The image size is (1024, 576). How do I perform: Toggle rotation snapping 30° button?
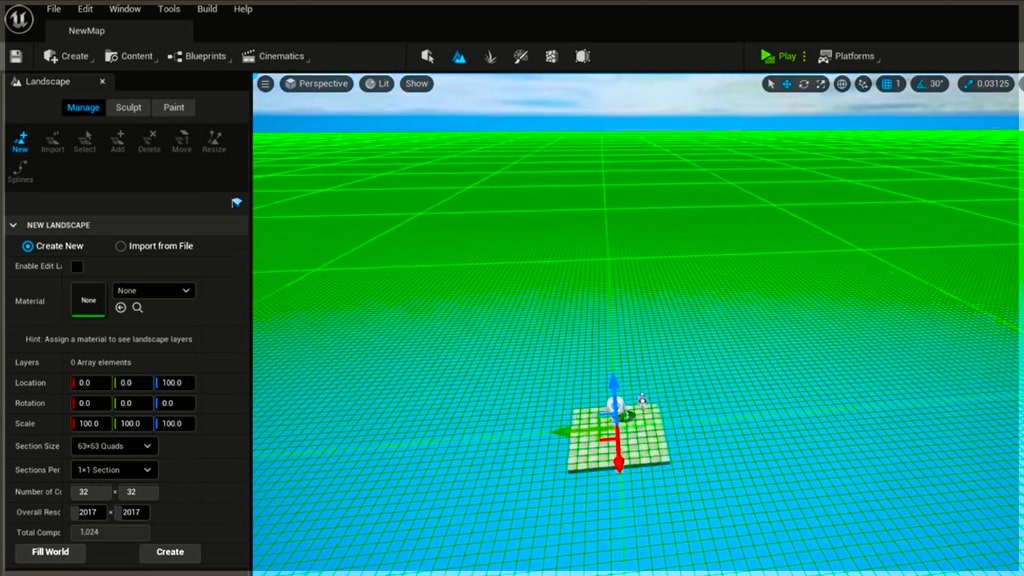930,84
